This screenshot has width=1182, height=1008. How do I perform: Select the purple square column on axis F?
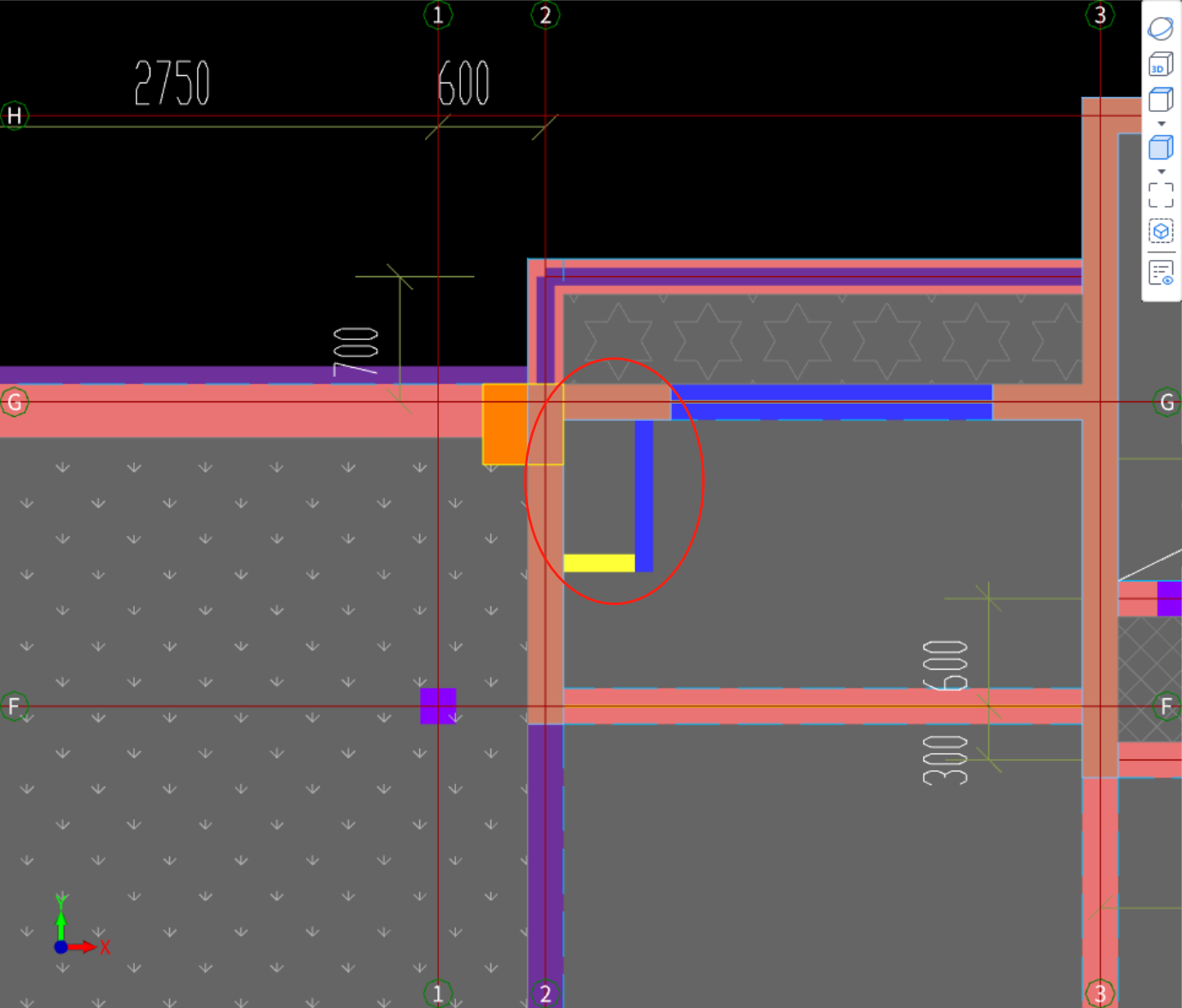pyautogui.click(x=438, y=706)
